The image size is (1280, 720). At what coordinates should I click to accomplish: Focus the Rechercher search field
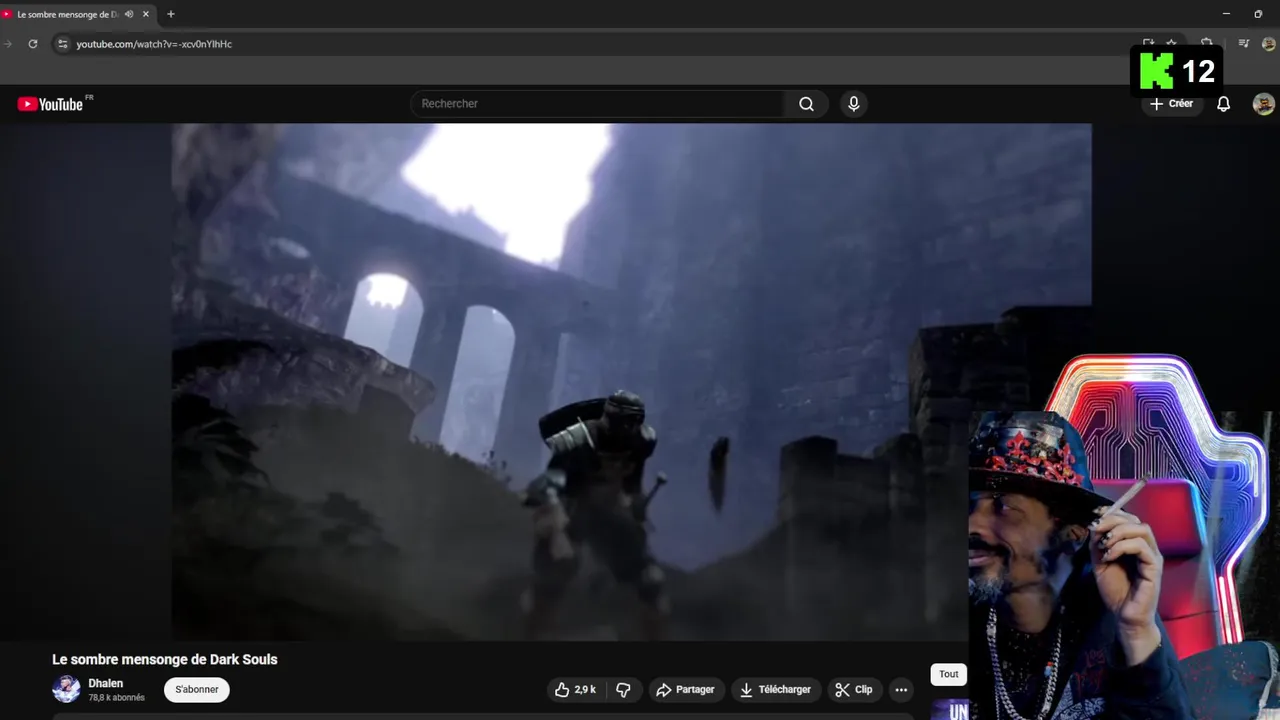tap(598, 104)
